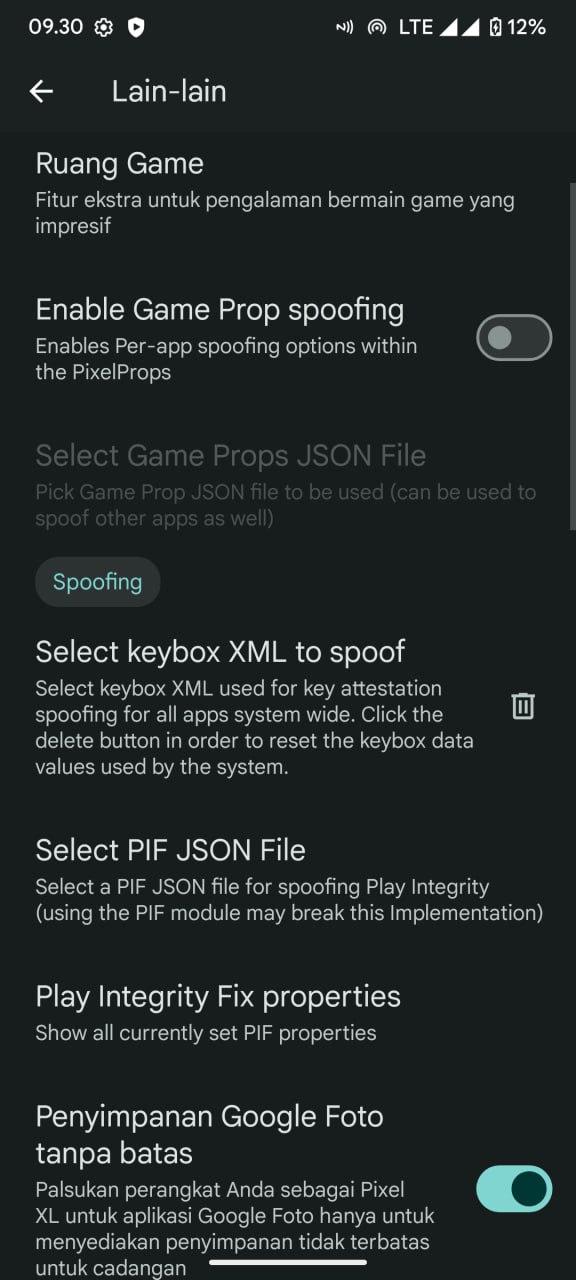Screen dimensions: 576x1280
Task: Tap the back arrow icon
Action: coord(41,91)
